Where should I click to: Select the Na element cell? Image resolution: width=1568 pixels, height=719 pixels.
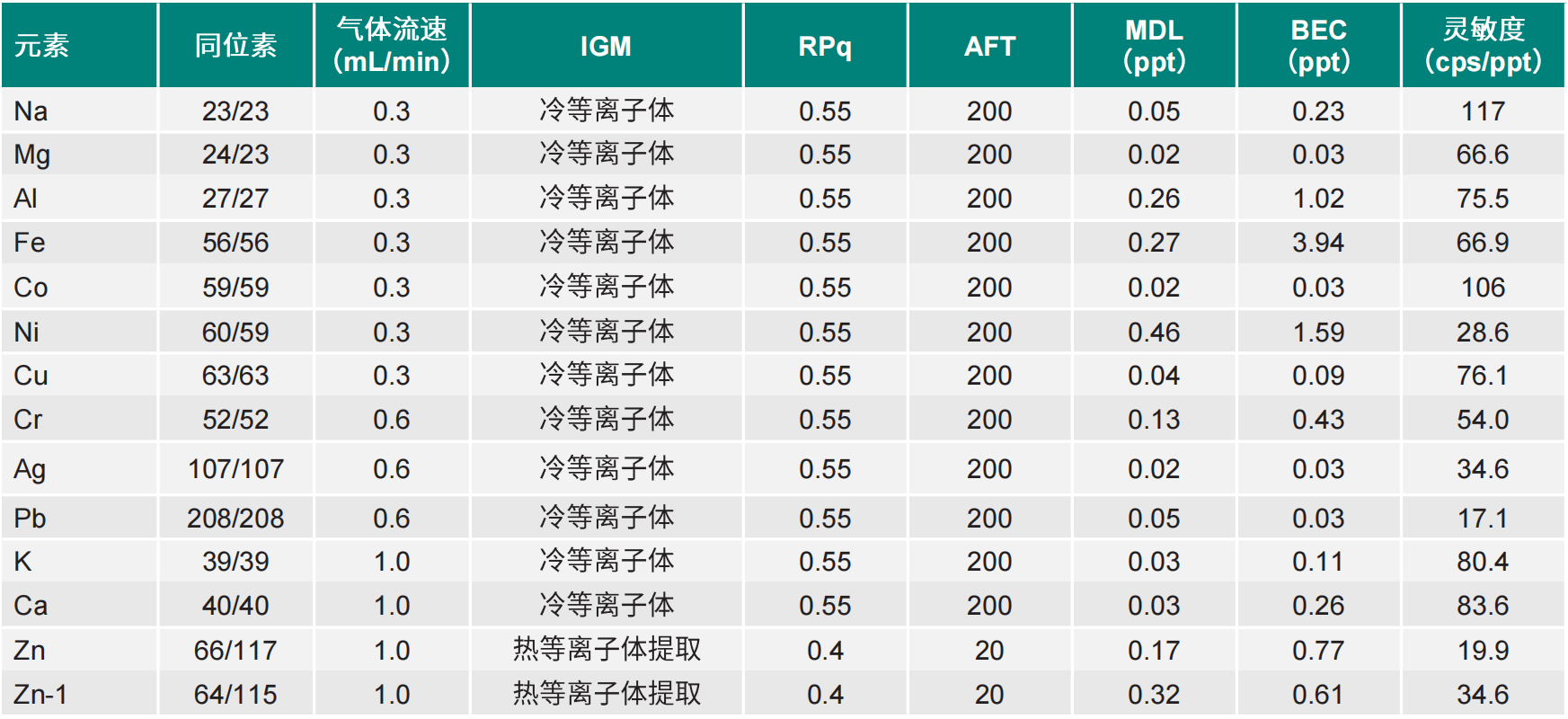[31, 111]
